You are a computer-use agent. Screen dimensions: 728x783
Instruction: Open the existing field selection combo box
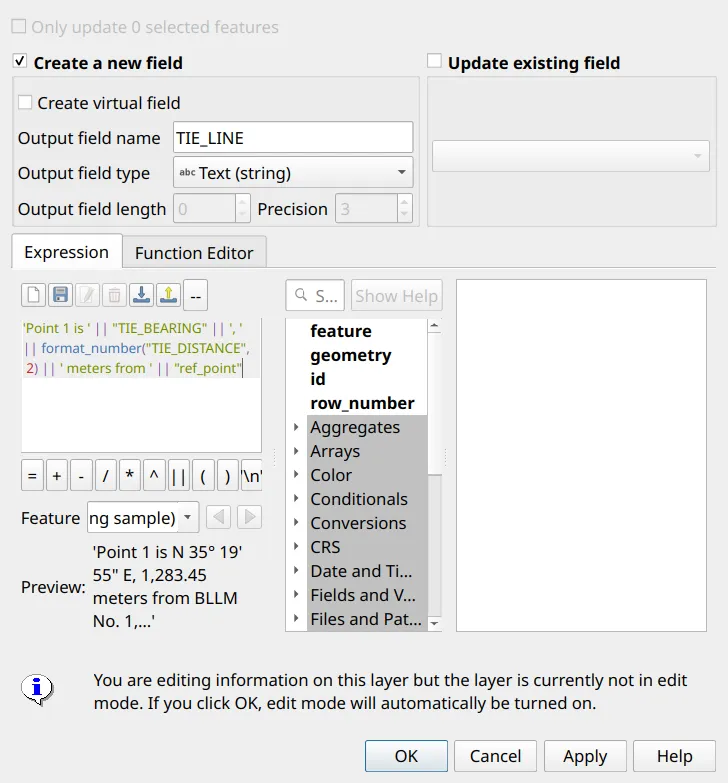[x=571, y=156]
